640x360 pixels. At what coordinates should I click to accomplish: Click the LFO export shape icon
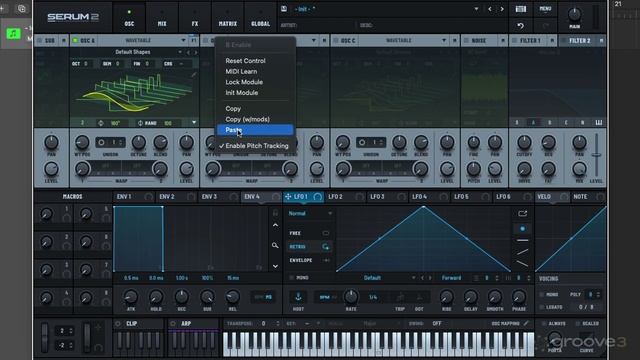tap(522, 213)
